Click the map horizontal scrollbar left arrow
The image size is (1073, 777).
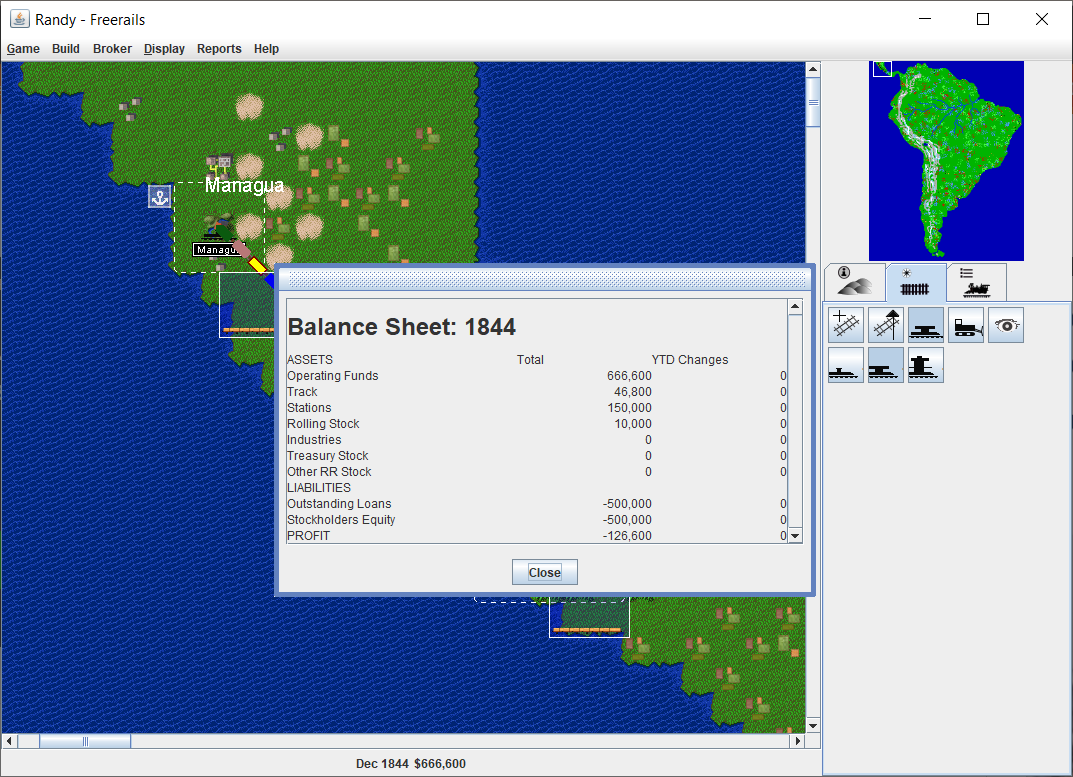10,741
